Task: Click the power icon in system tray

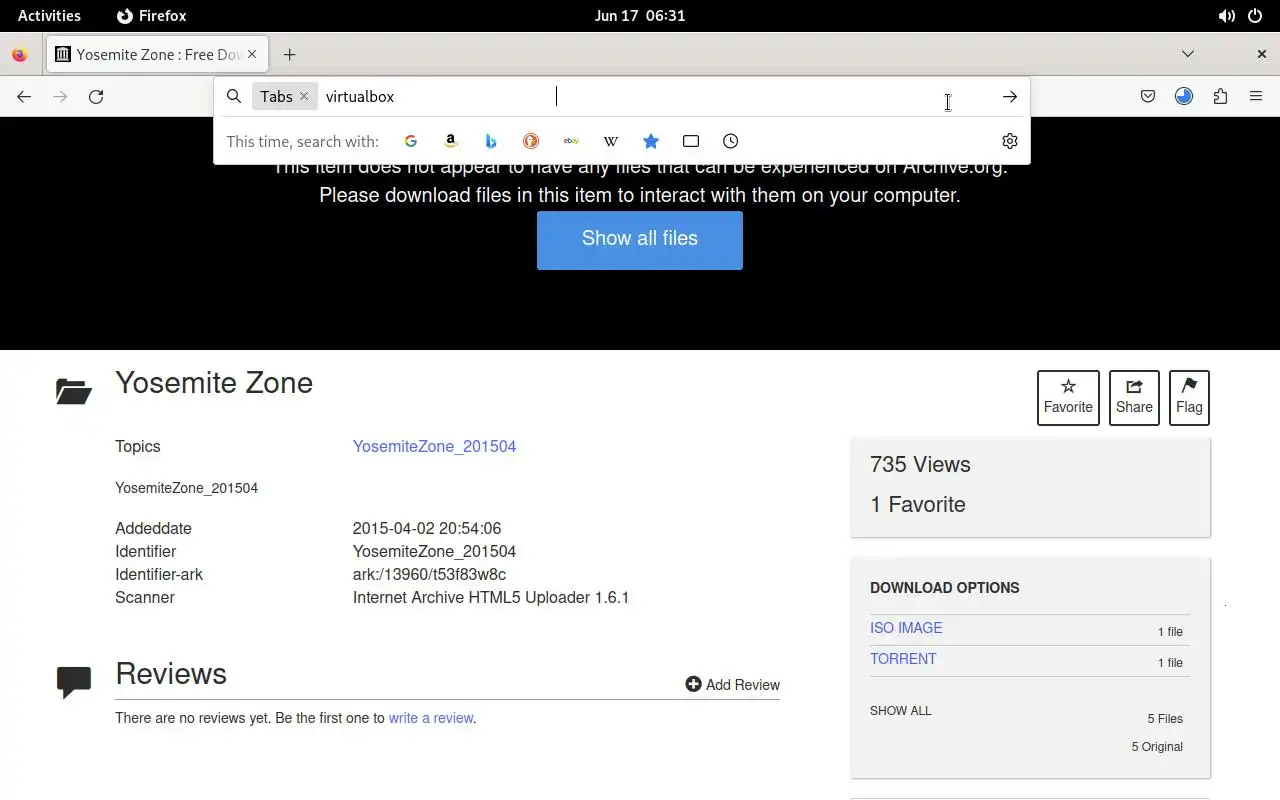Action: 1255,16
